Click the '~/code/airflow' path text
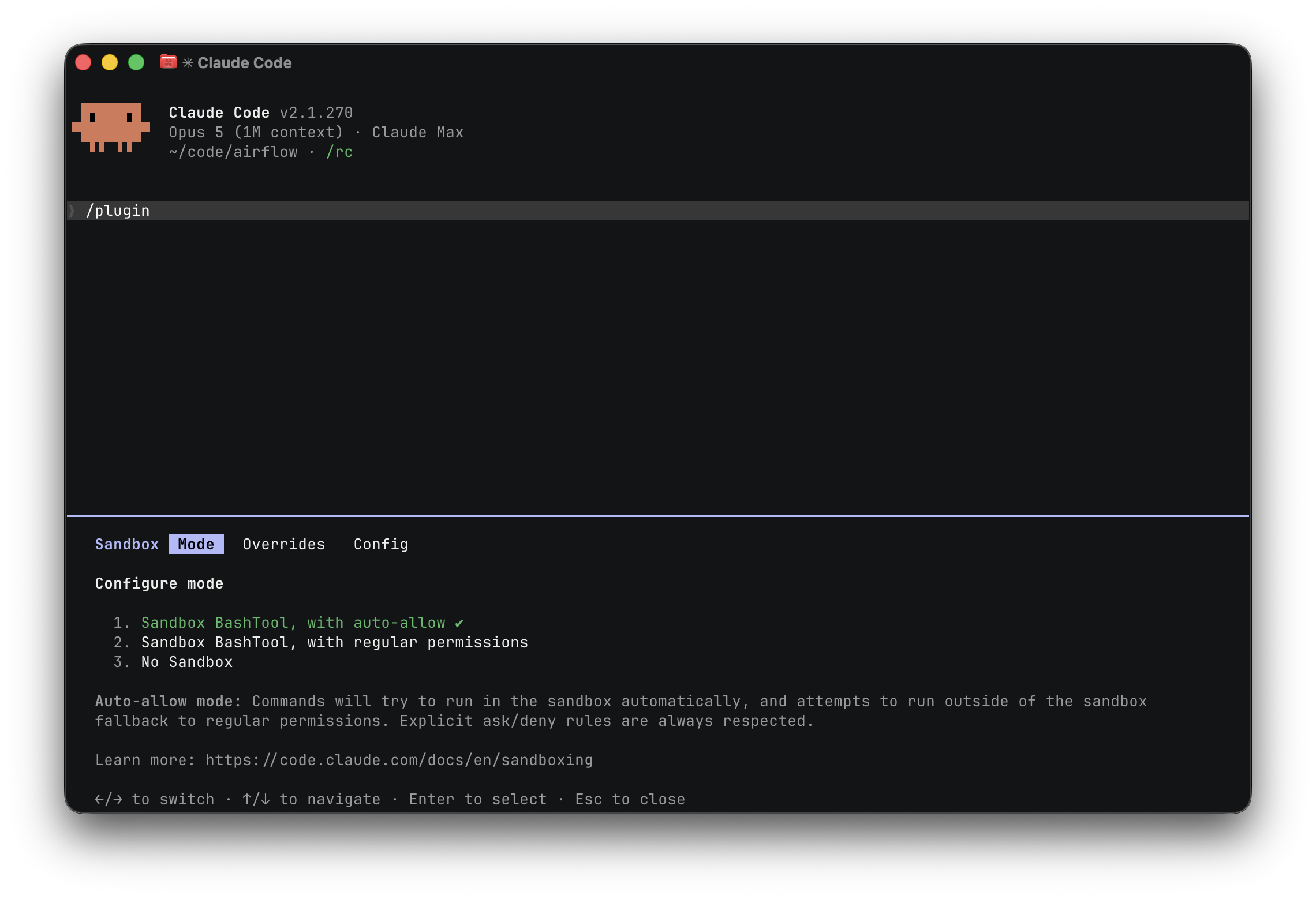Viewport: 1316px width, 899px height. point(233,152)
